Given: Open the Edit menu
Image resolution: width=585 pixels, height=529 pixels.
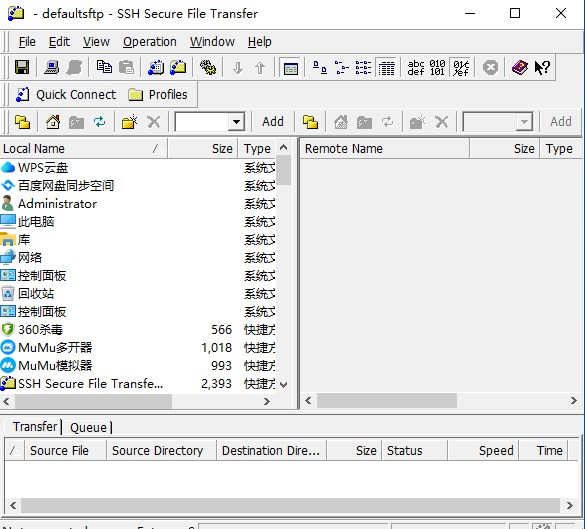Looking at the screenshot, I should point(59,42).
